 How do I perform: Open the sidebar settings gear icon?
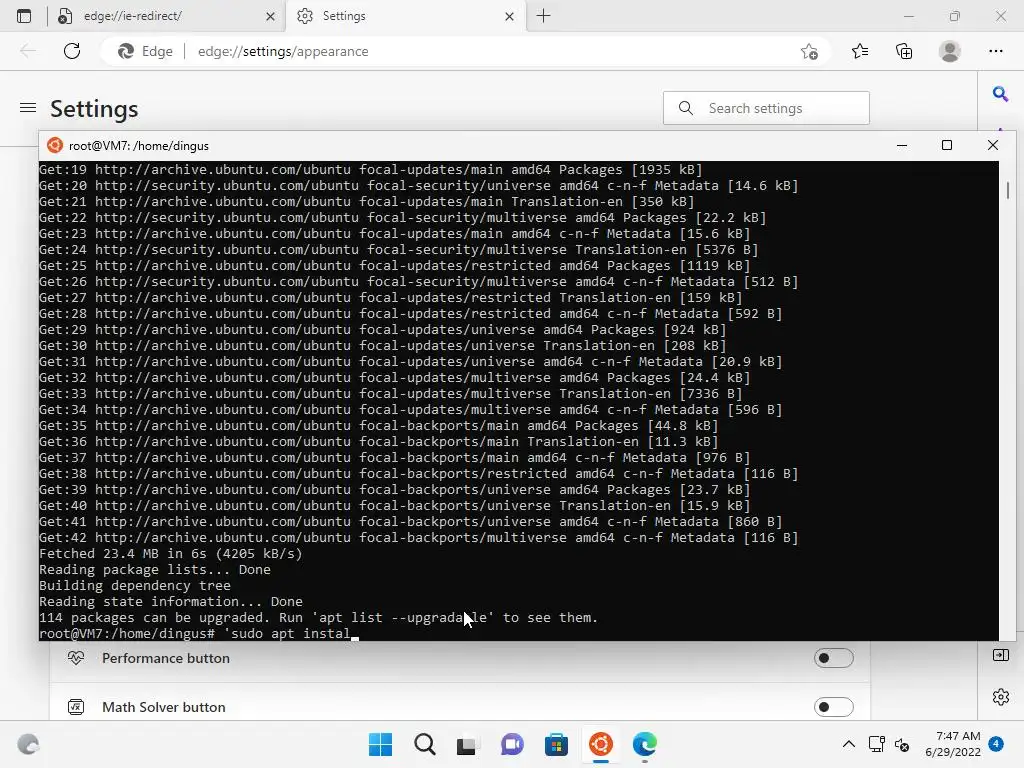(x=1000, y=697)
